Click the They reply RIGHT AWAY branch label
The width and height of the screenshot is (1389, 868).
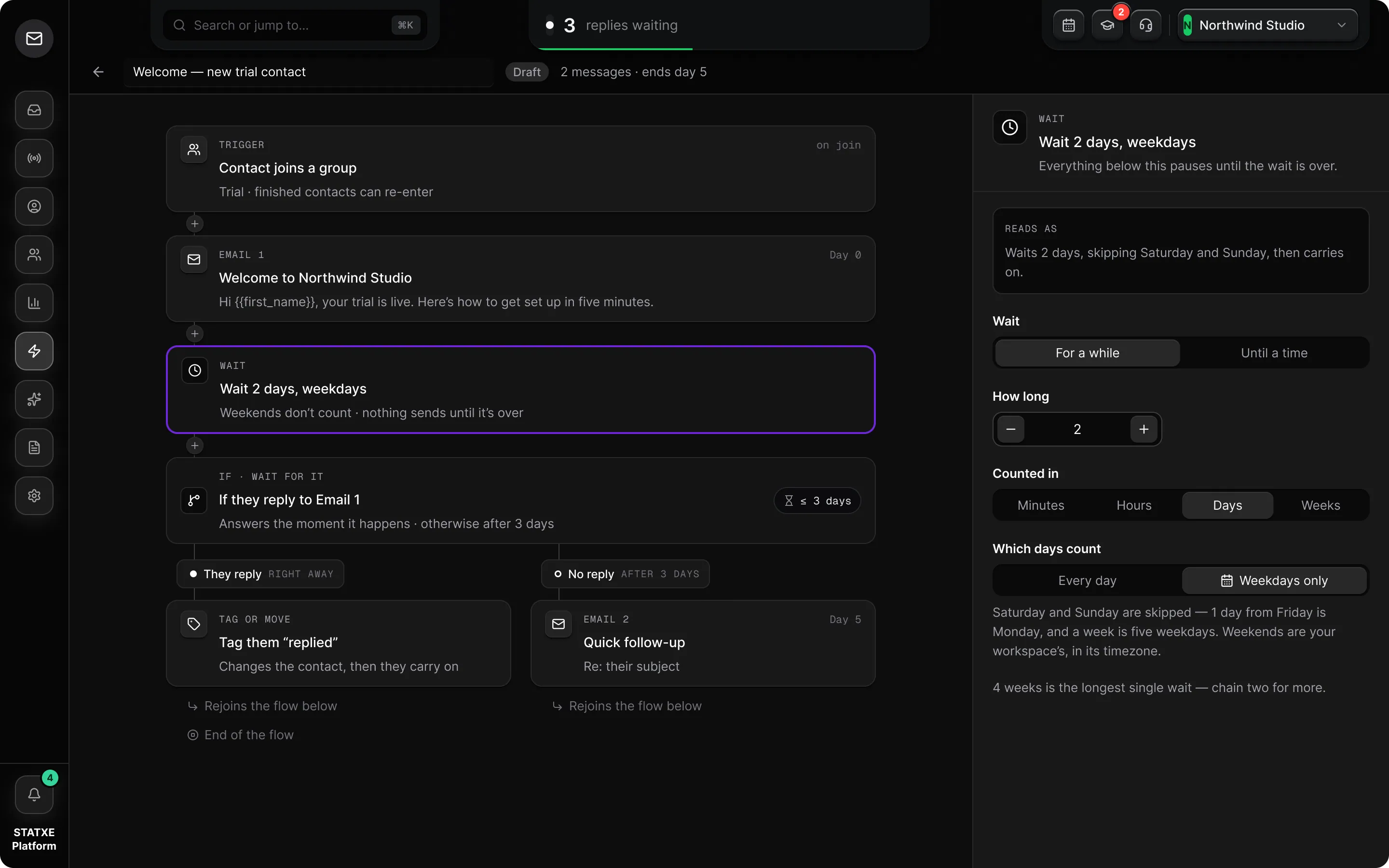click(260, 574)
